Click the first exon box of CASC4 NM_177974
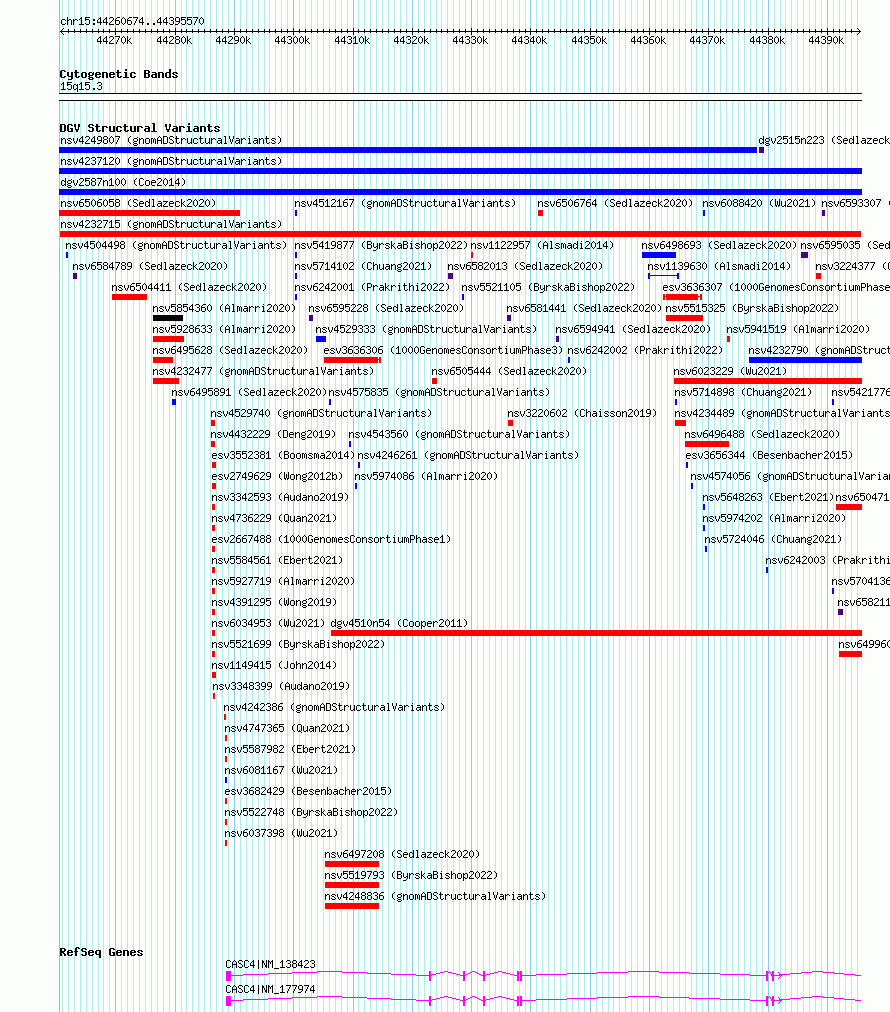This screenshot has width=890, height=1012. [228, 1001]
